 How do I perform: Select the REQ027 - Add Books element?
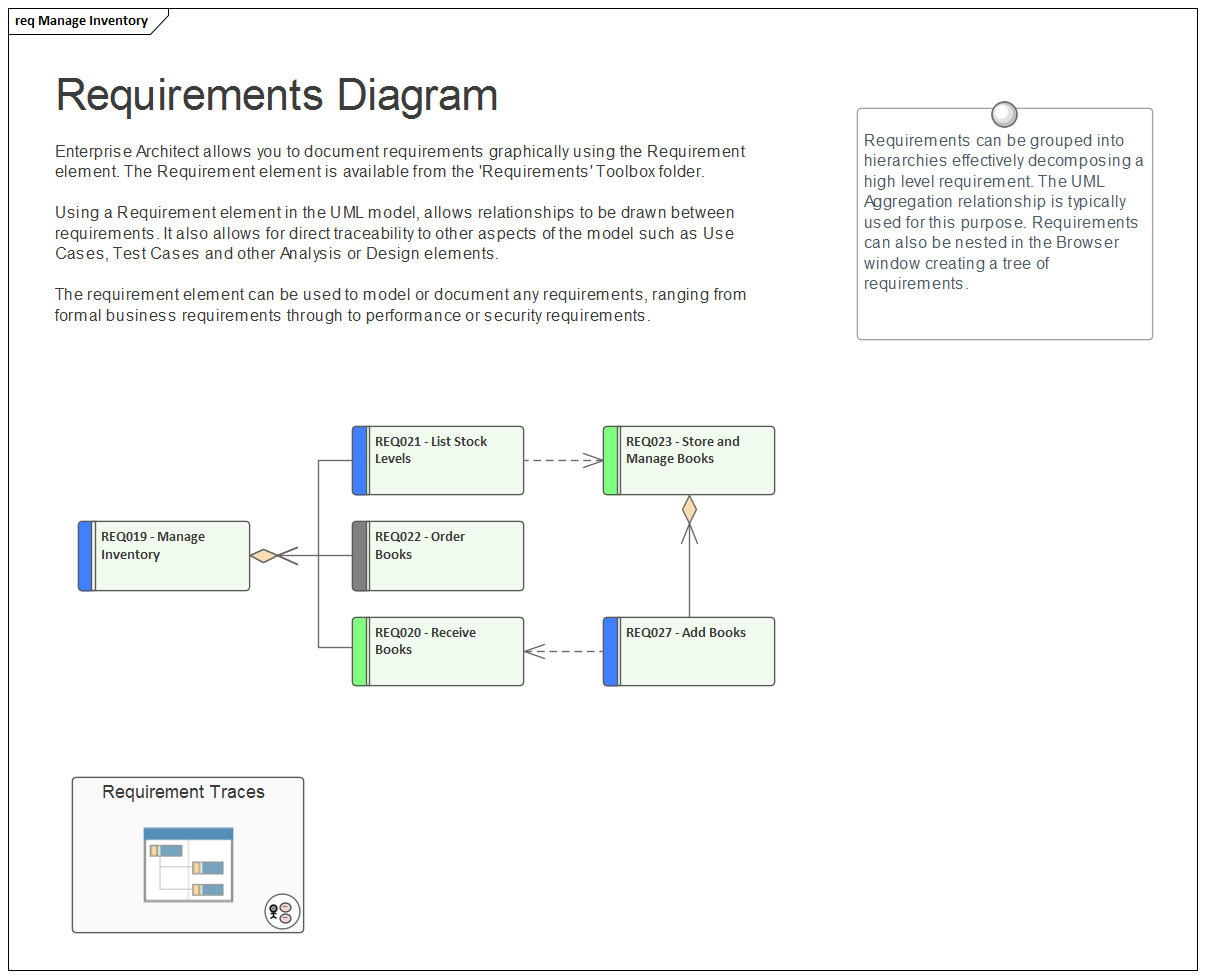coord(690,651)
